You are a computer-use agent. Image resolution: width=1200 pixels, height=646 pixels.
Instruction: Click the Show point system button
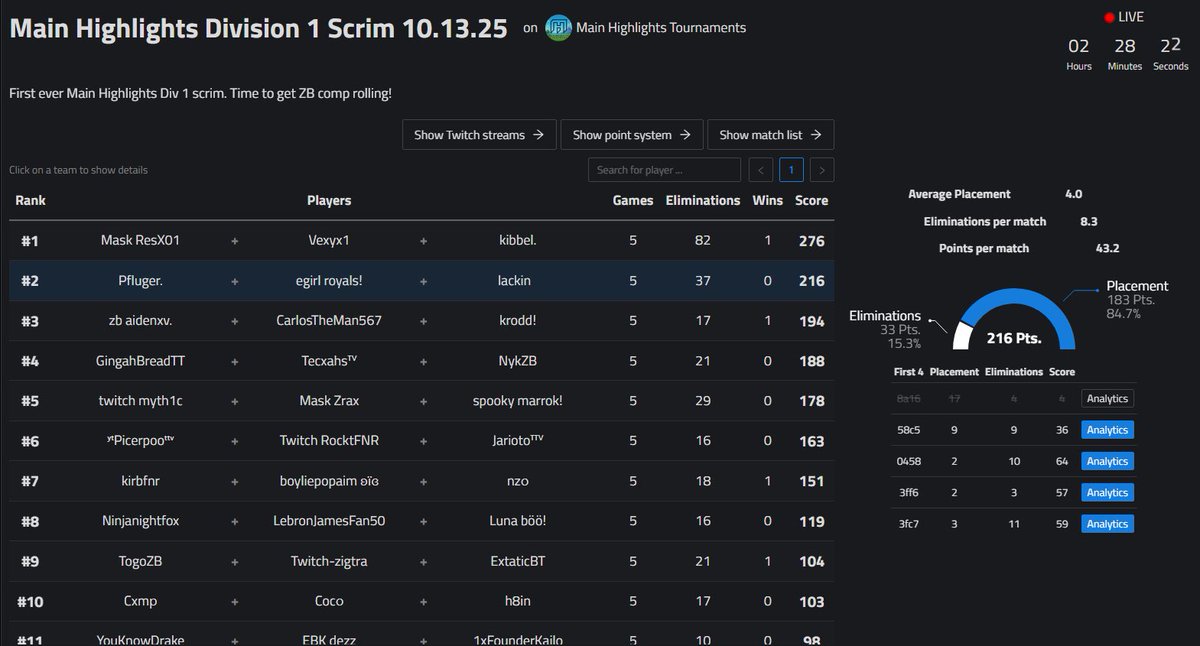point(632,134)
